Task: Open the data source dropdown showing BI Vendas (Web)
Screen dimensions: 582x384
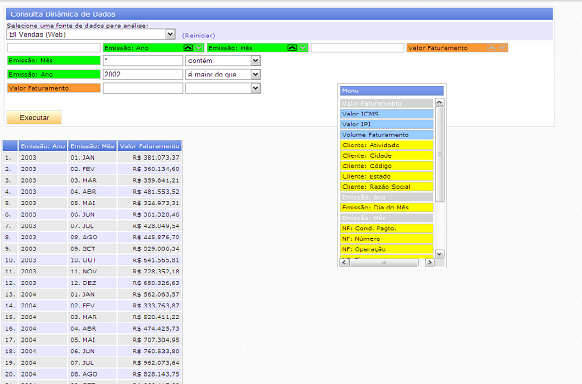Action: click(170, 35)
